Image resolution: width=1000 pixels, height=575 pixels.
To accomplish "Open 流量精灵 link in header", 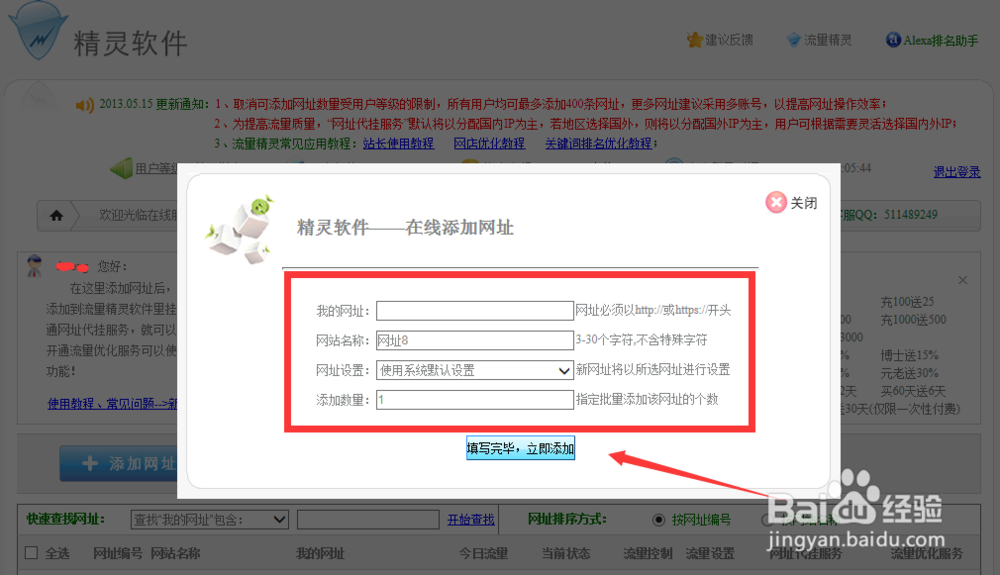I will (820, 40).
